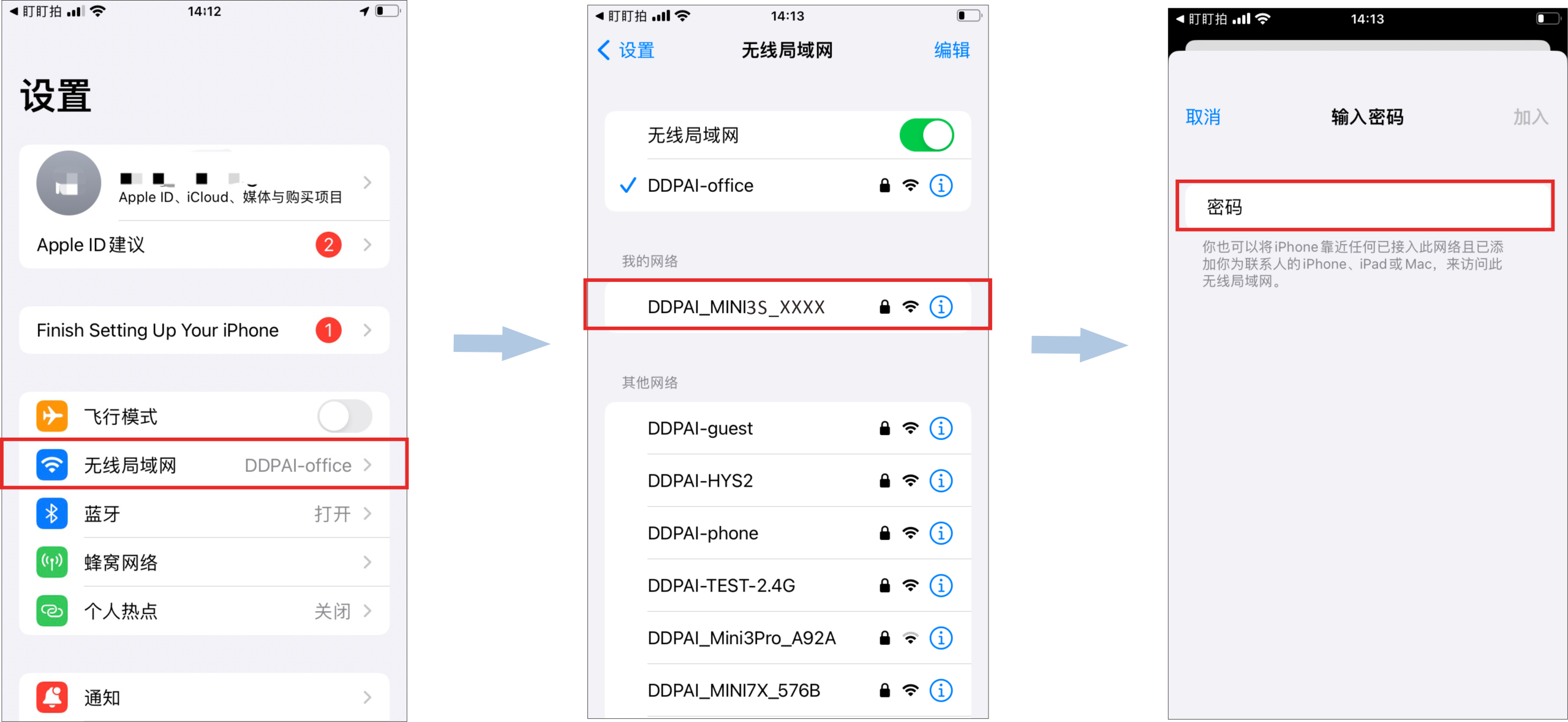This screenshot has width=1568, height=722.
Task: Select the checked DDPAI-office network
Action: (788, 185)
